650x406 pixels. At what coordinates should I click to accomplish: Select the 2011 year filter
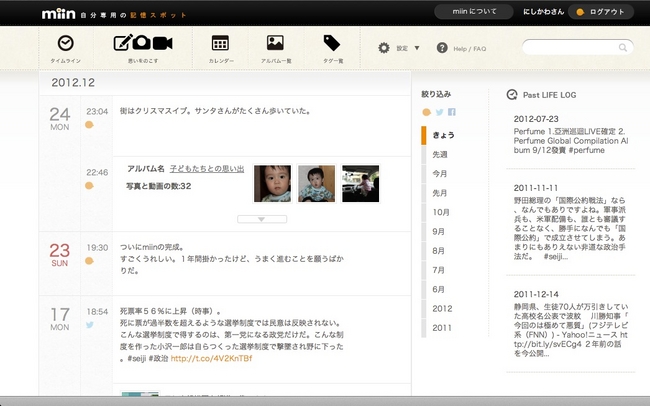point(442,327)
